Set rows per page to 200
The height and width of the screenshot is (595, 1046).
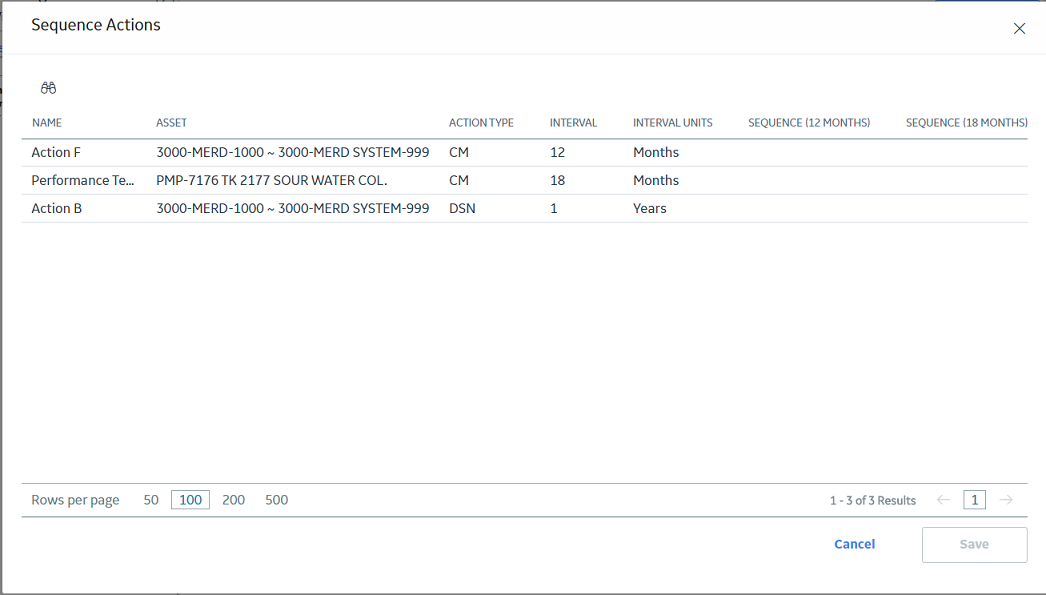233,500
